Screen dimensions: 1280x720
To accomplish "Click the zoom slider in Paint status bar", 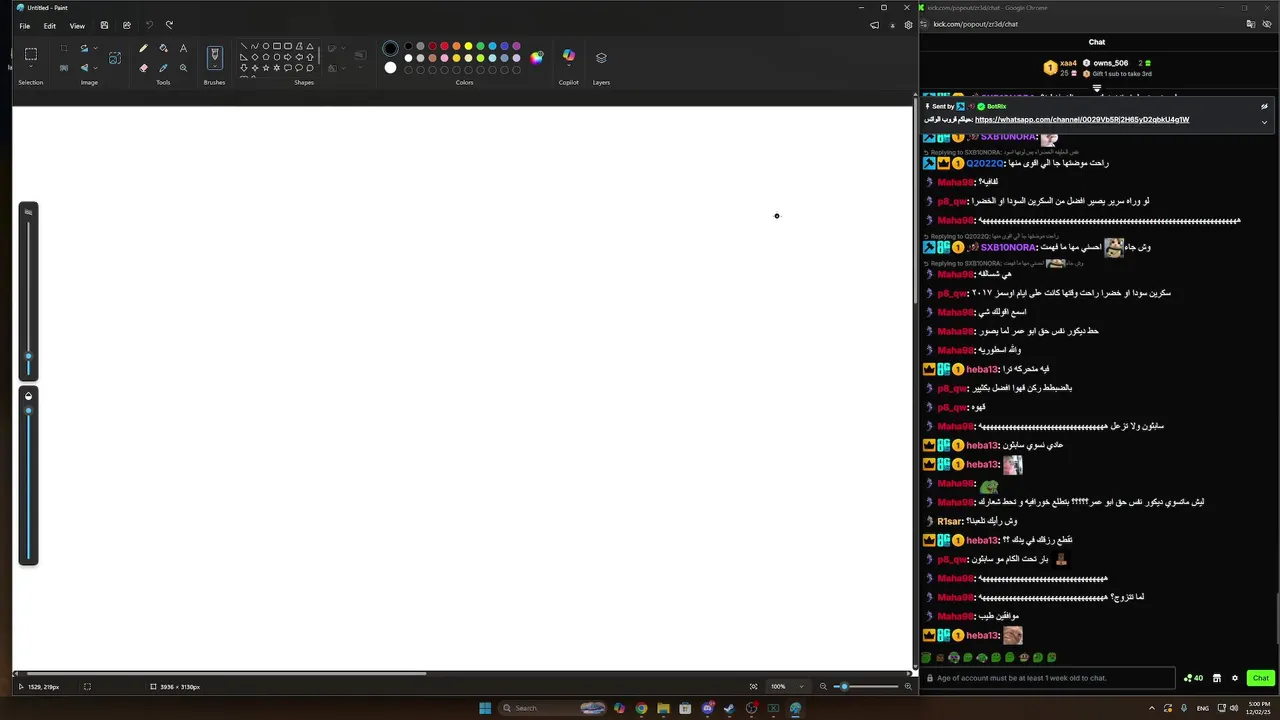I will click(x=866, y=686).
